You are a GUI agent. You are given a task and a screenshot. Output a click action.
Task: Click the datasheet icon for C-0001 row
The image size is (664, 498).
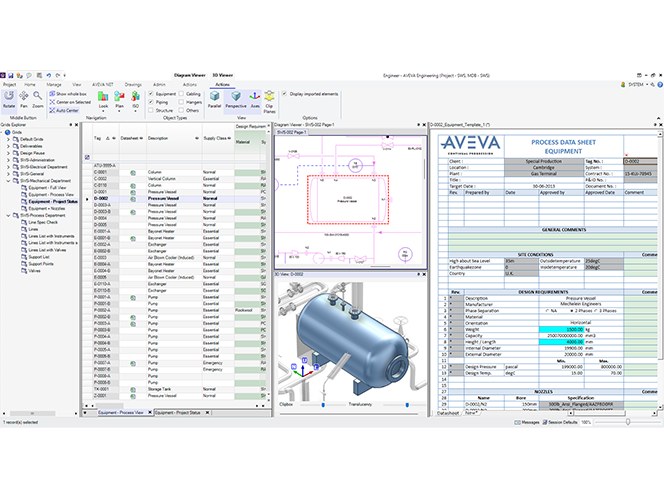pos(133,173)
